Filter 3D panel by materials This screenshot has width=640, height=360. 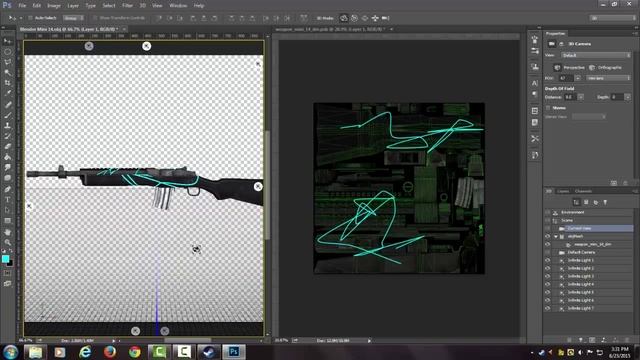[596, 202]
